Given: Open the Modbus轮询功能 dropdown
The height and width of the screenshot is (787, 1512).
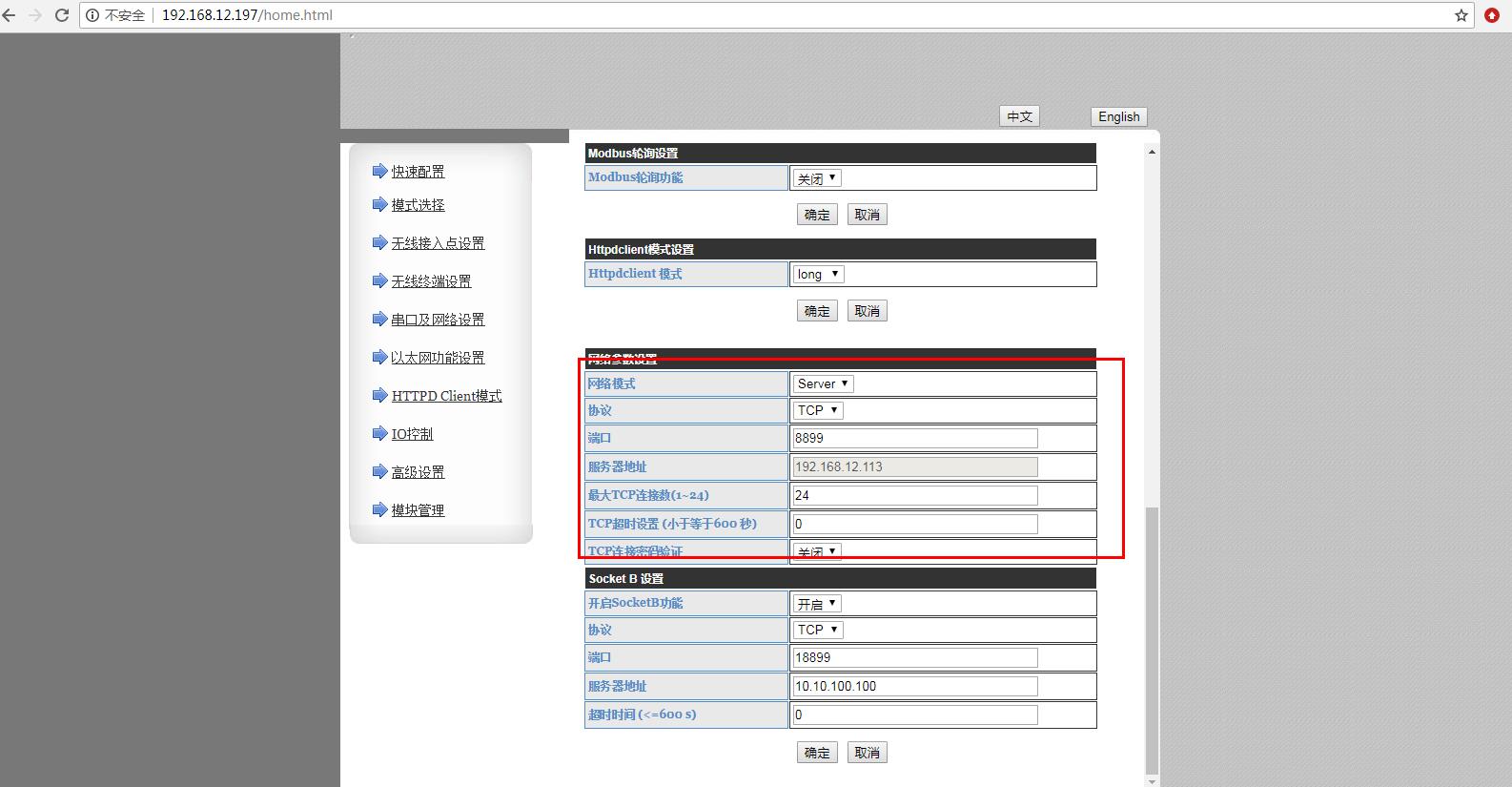Looking at the screenshot, I should tap(817, 178).
